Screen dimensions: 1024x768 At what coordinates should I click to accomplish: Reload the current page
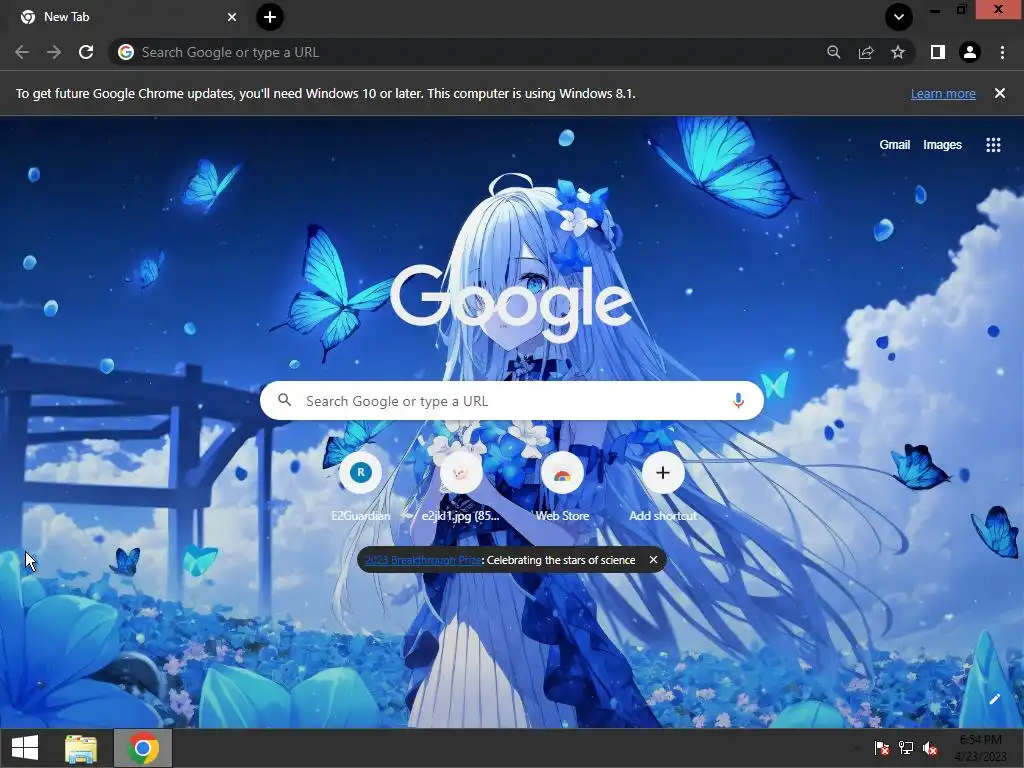coord(86,52)
